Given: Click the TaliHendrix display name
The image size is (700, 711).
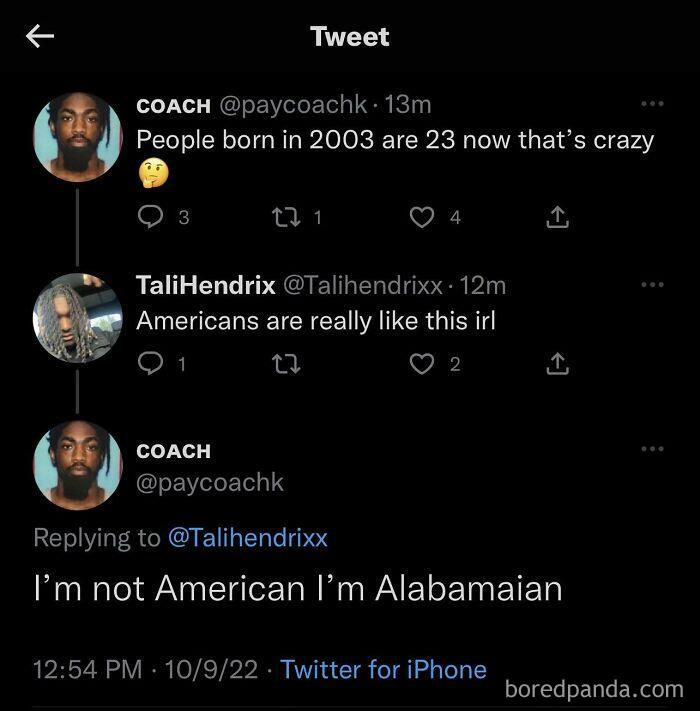Looking at the screenshot, I should pyautogui.click(x=205, y=285).
